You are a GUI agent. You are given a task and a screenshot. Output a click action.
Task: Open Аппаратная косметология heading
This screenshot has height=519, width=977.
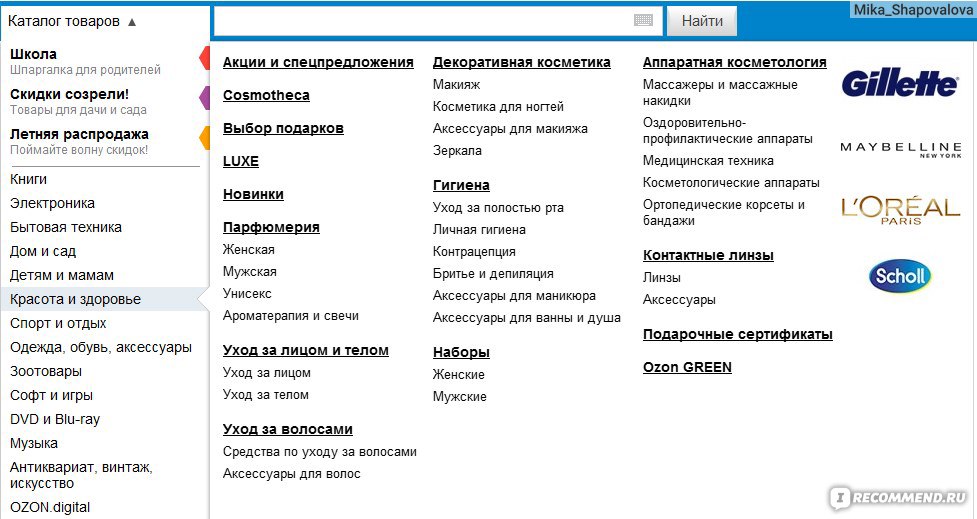click(735, 62)
